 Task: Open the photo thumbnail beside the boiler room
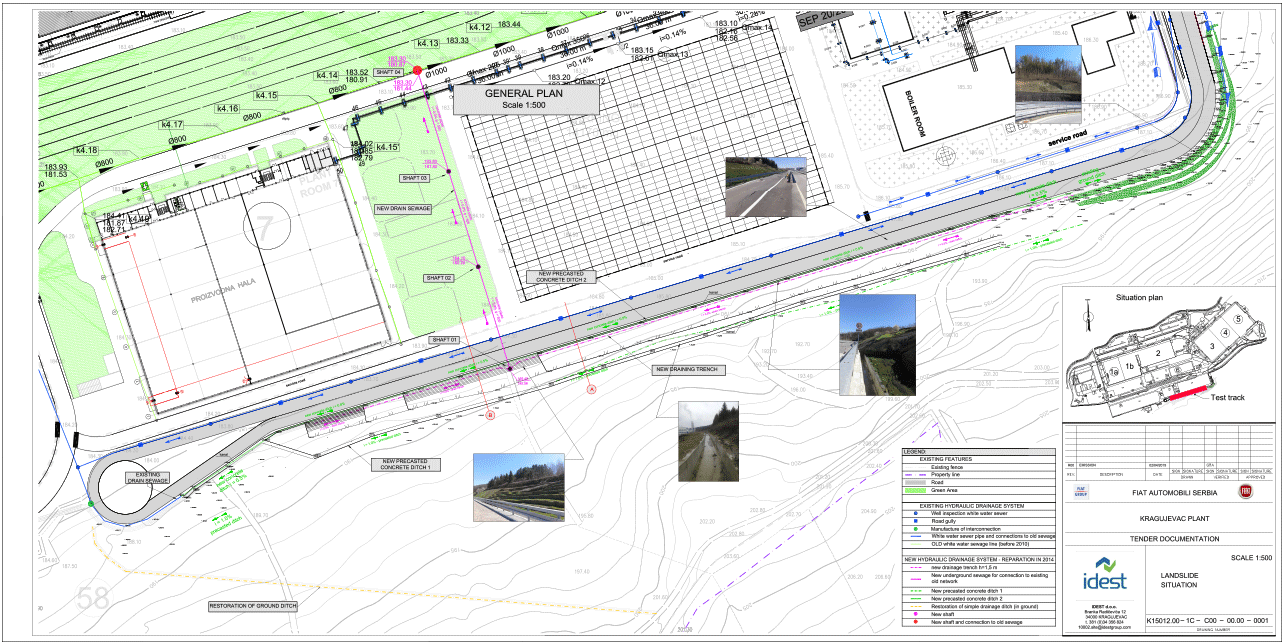(1047, 84)
